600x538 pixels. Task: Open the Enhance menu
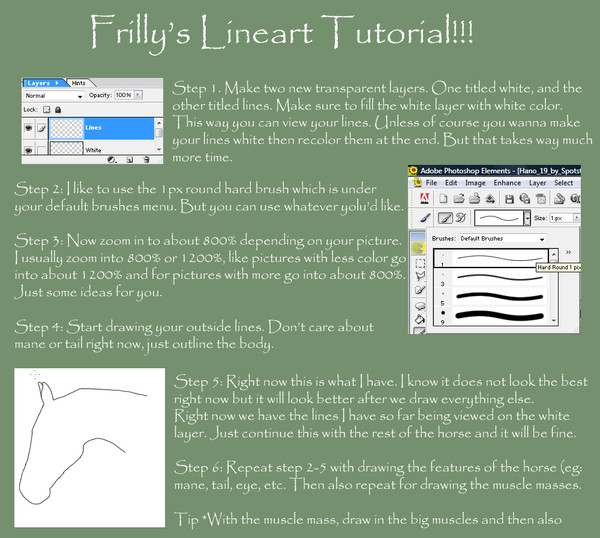(507, 183)
